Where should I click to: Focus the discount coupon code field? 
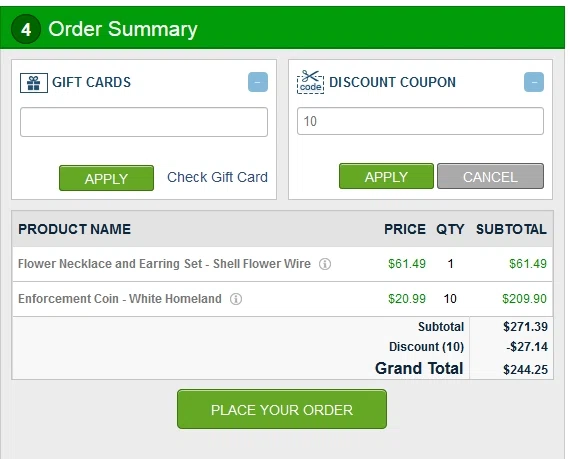[x=420, y=121]
